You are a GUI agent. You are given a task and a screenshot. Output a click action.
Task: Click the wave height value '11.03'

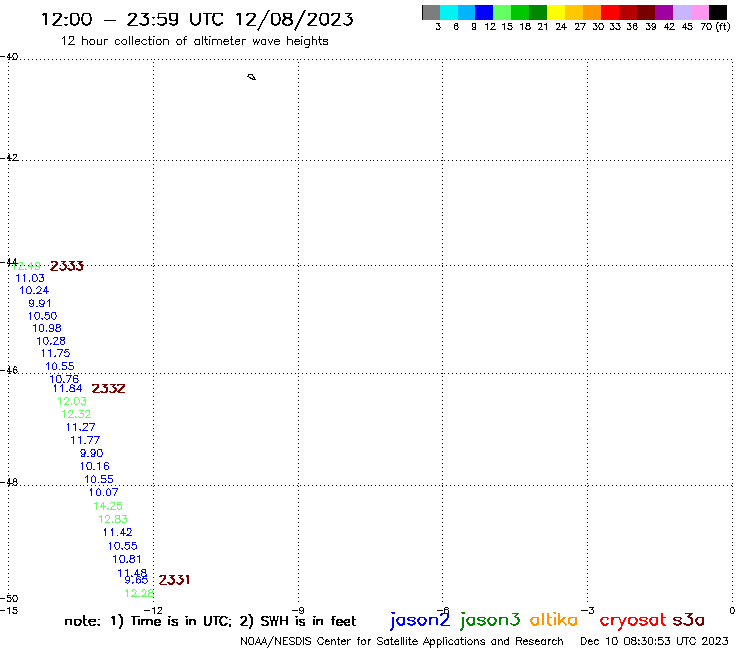click(x=30, y=279)
